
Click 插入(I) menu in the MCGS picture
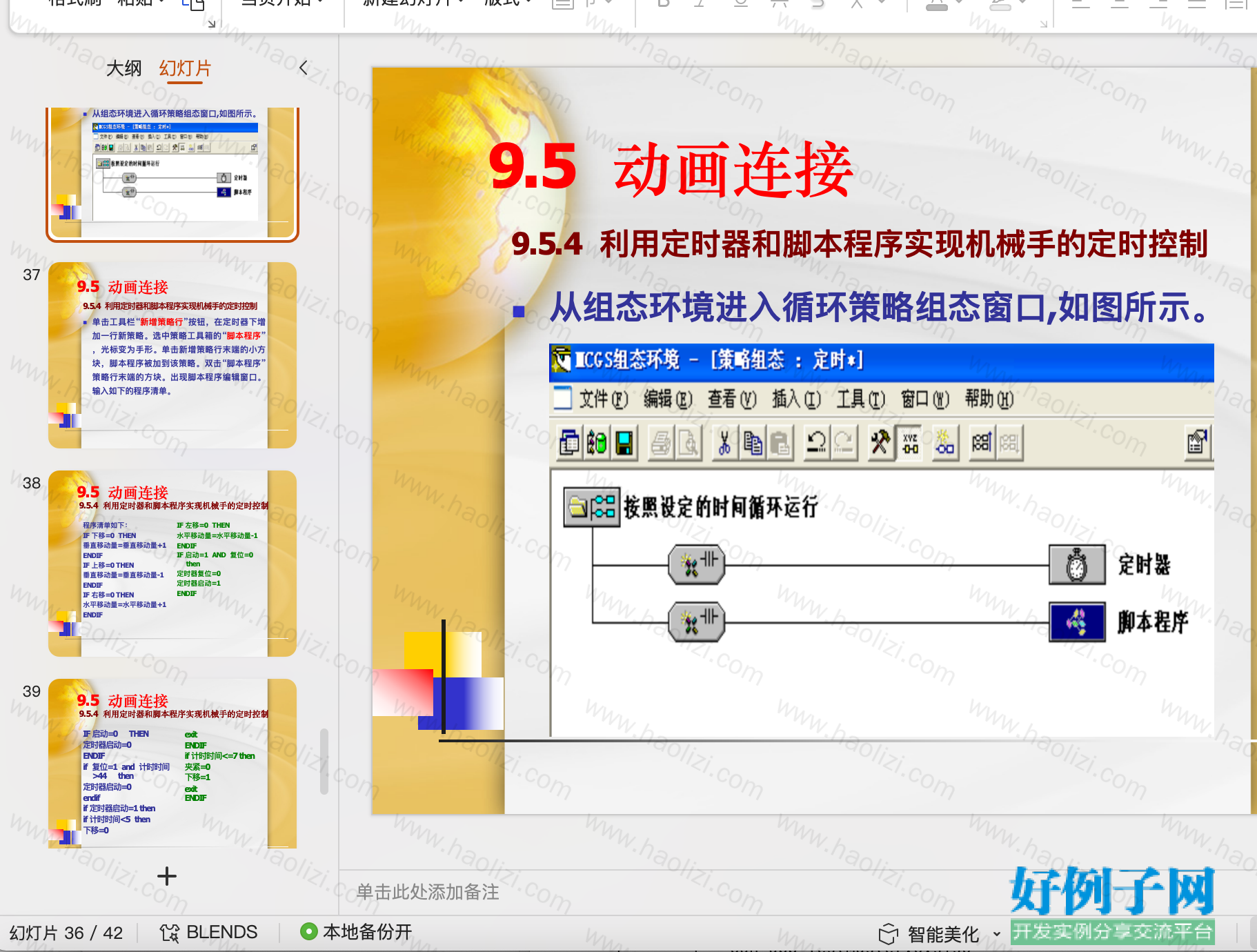point(796,399)
